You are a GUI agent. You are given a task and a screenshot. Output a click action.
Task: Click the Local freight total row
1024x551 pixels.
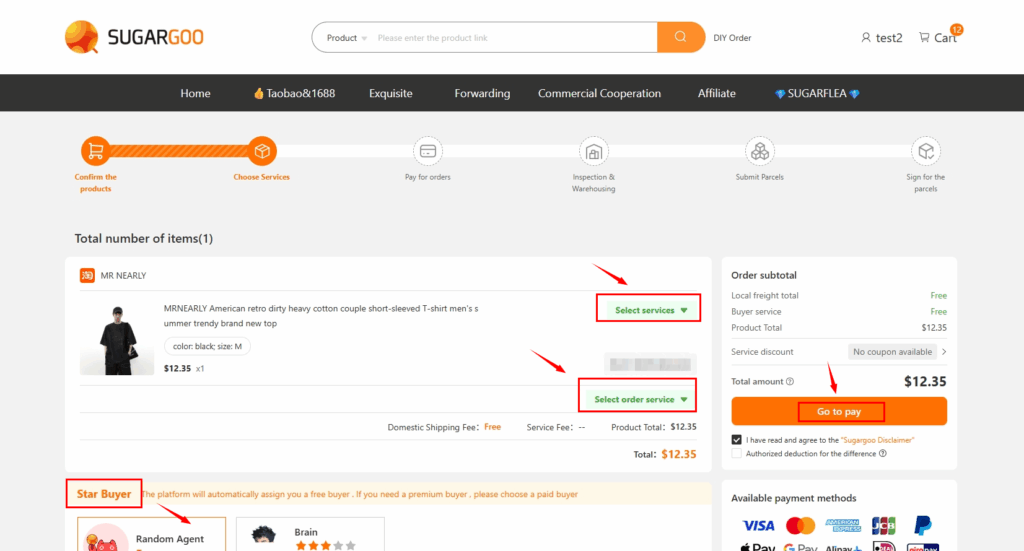pos(839,296)
